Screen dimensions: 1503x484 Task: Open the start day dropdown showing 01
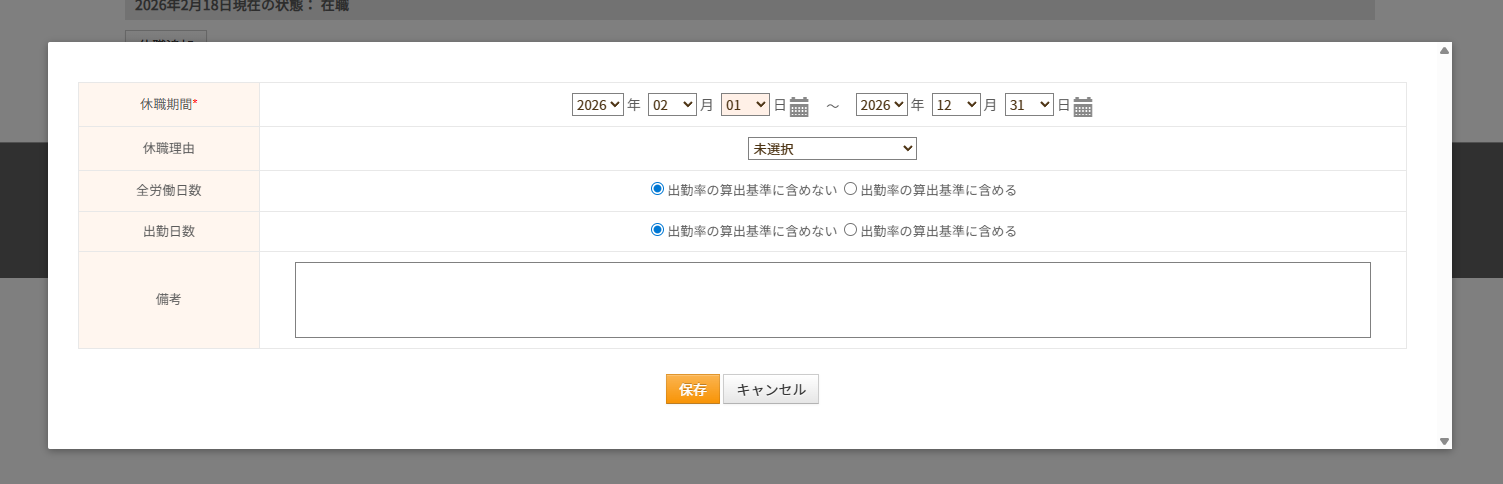tap(745, 104)
